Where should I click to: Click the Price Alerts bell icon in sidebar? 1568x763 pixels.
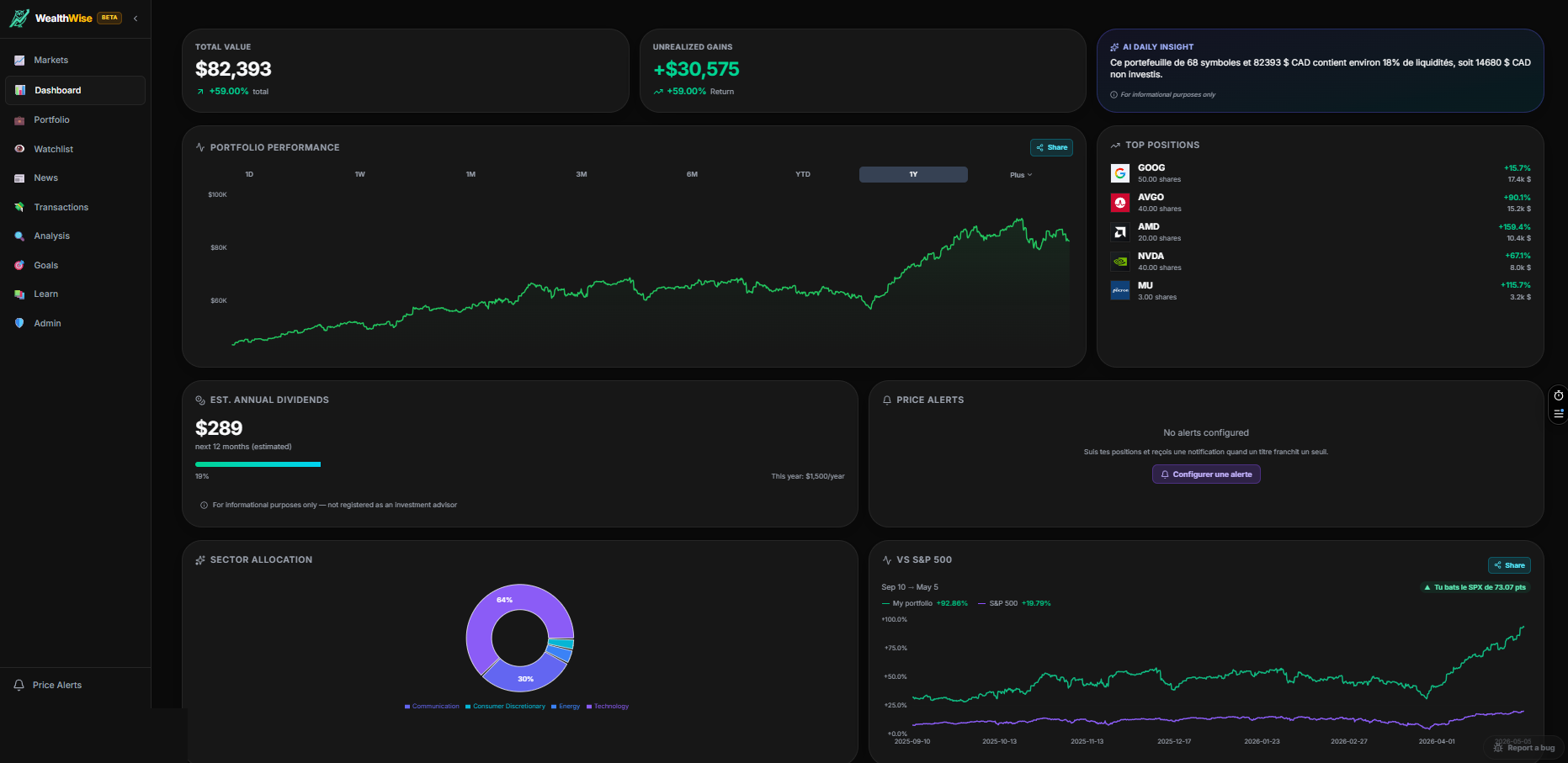click(19, 685)
